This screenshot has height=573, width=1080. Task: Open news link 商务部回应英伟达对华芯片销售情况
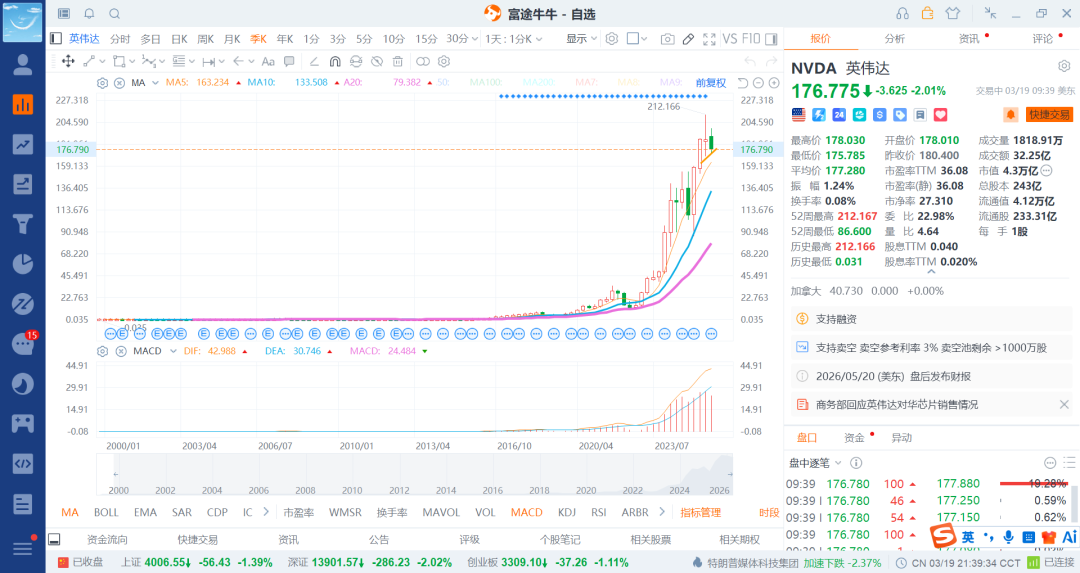(x=896, y=404)
